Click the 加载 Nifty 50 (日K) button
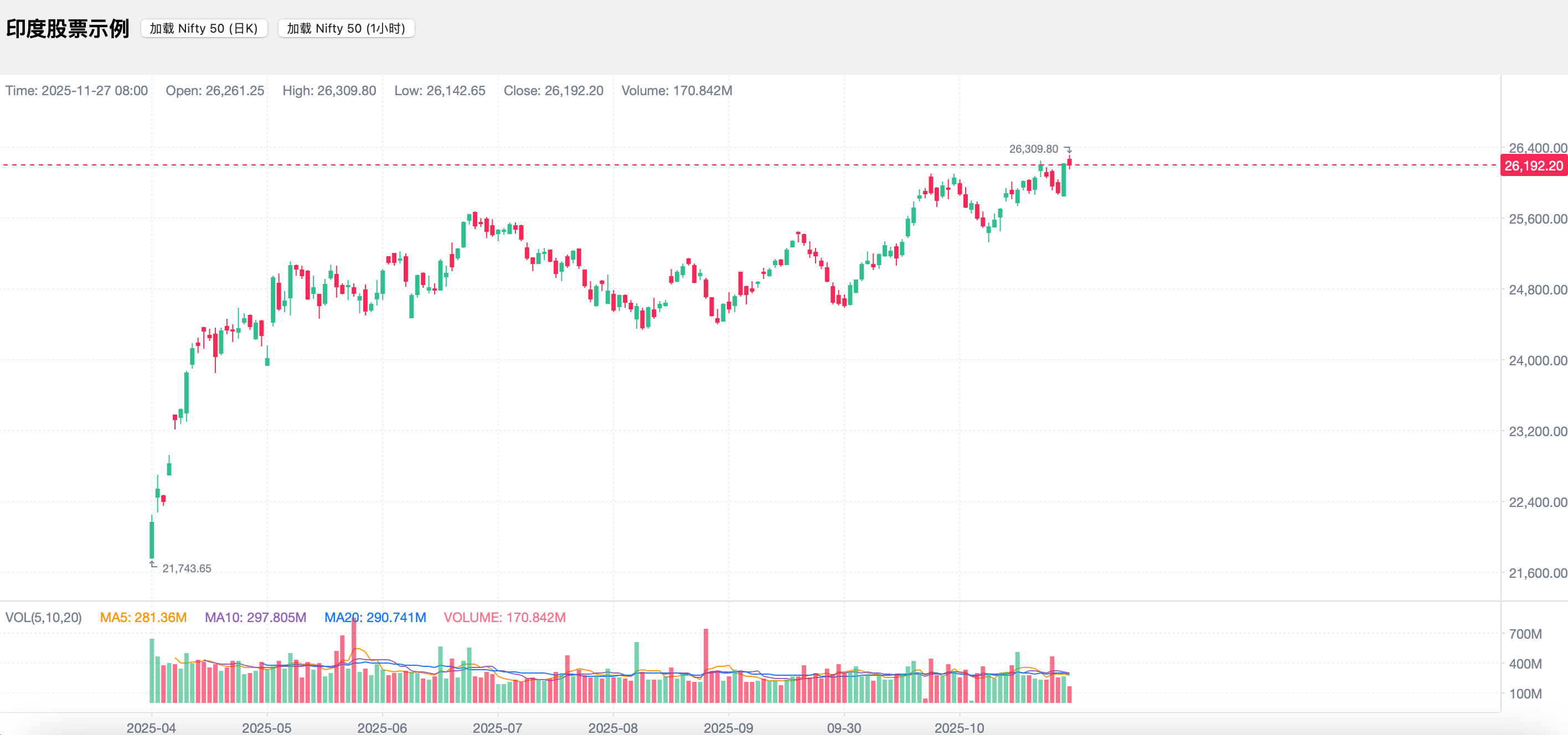 tap(204, 29)
